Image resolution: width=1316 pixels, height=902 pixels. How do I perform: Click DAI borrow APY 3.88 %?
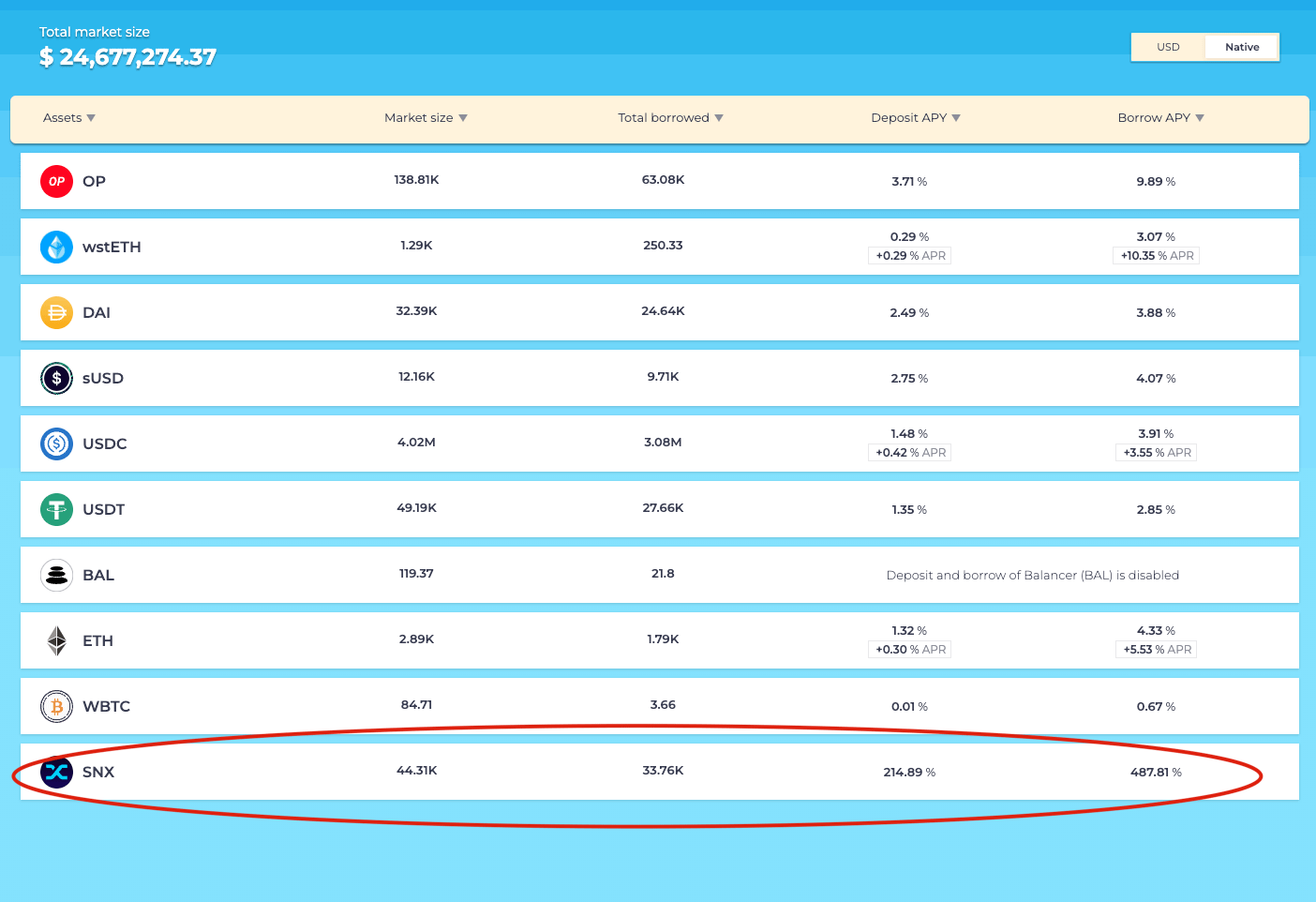1156,312
